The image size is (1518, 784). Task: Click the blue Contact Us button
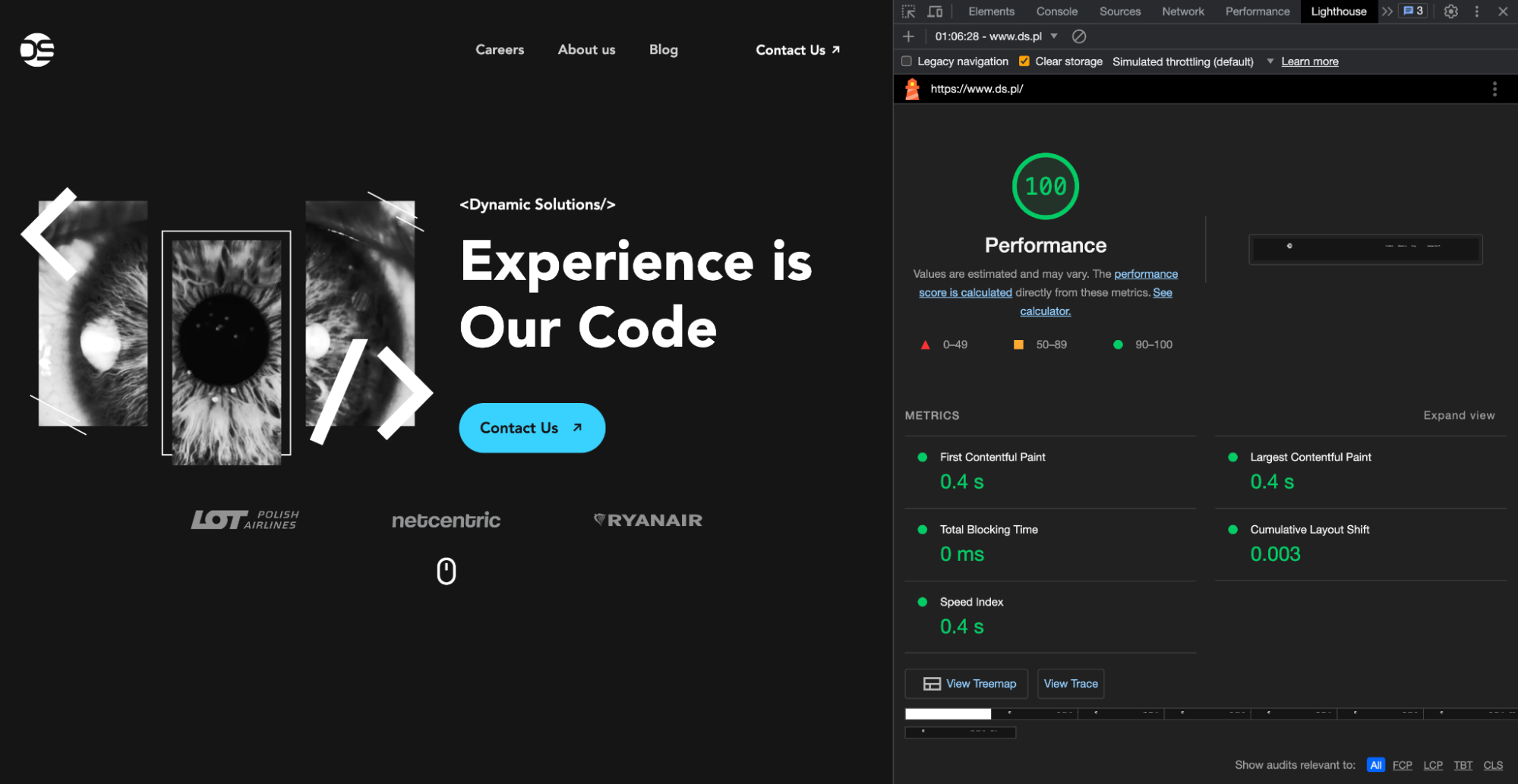[532, 428]
